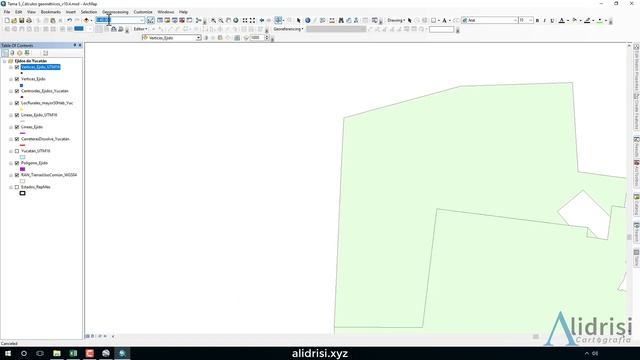Apply Underline text formatting
Screen dimensions: 640x360
(x=552, y=20)
